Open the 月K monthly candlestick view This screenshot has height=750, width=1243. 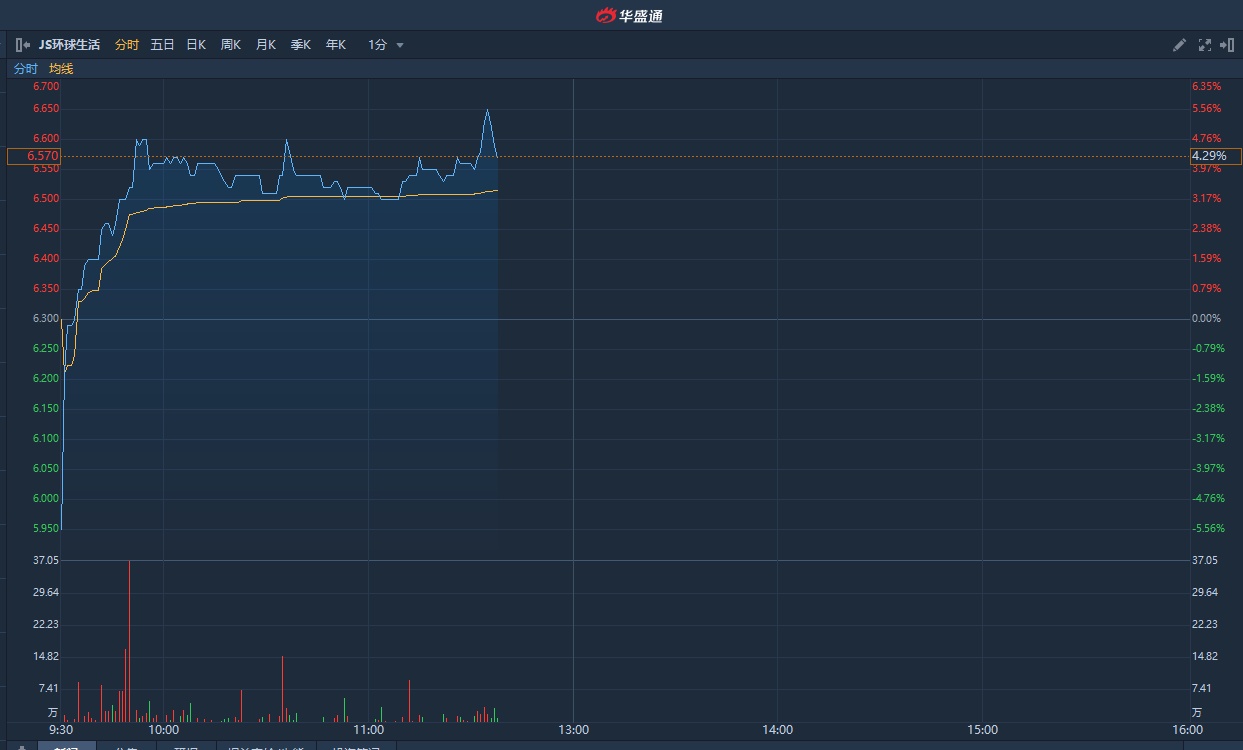266,45
